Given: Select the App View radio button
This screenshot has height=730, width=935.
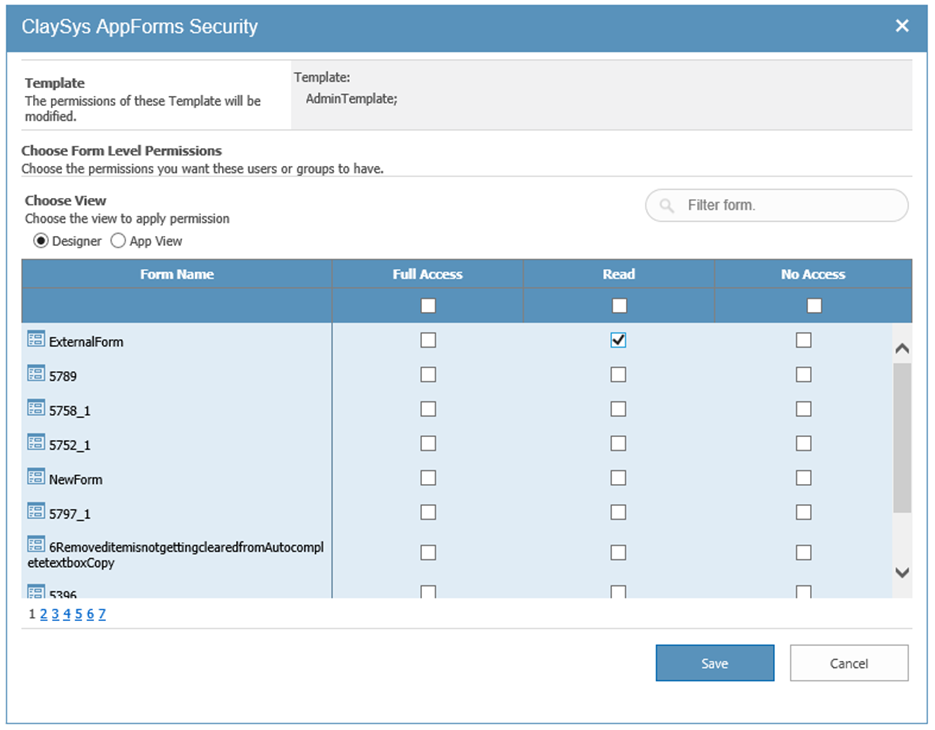Looking at the screenshot, I should [118, 241].
